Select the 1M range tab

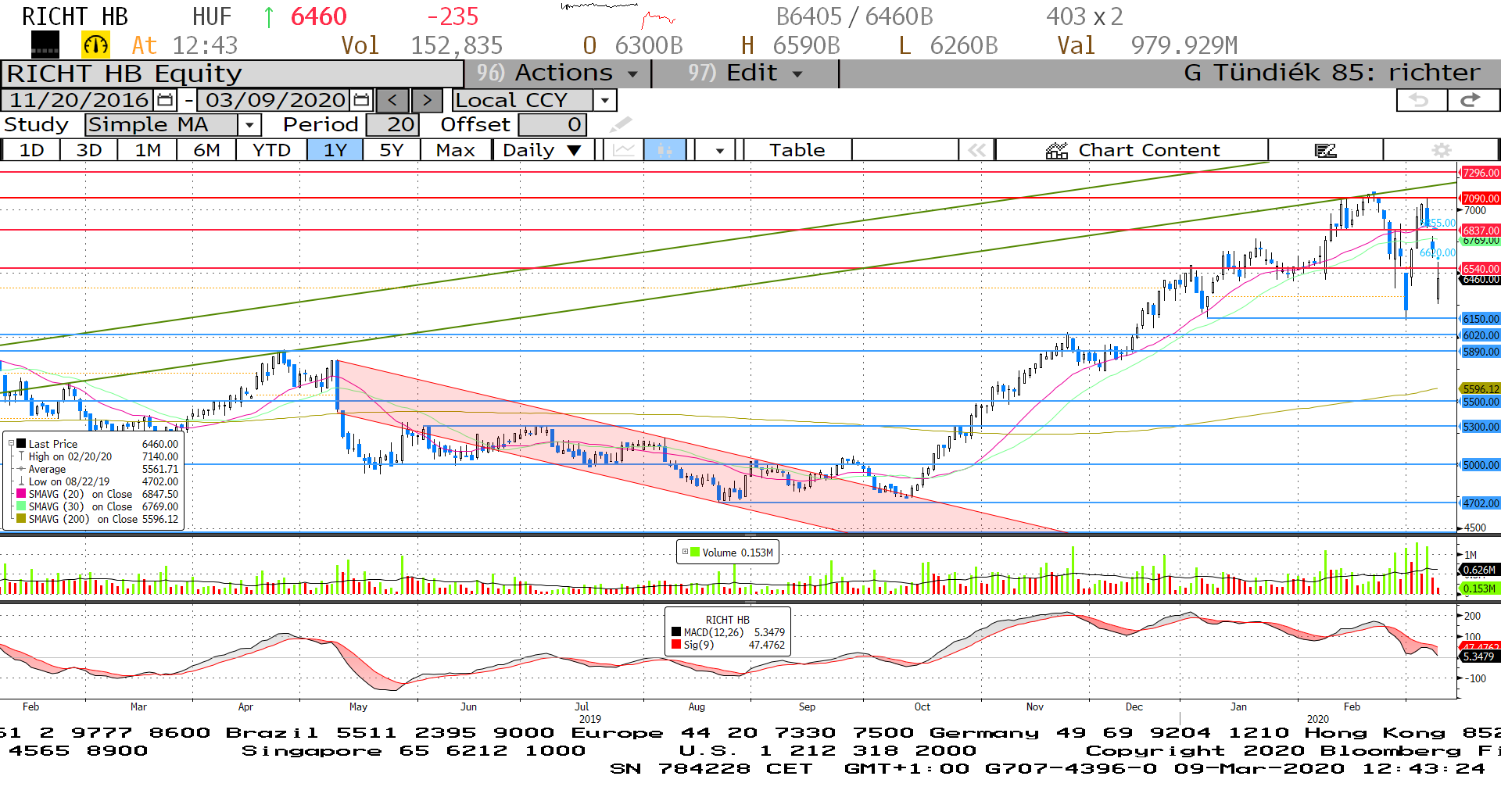[x=147, y=150]
